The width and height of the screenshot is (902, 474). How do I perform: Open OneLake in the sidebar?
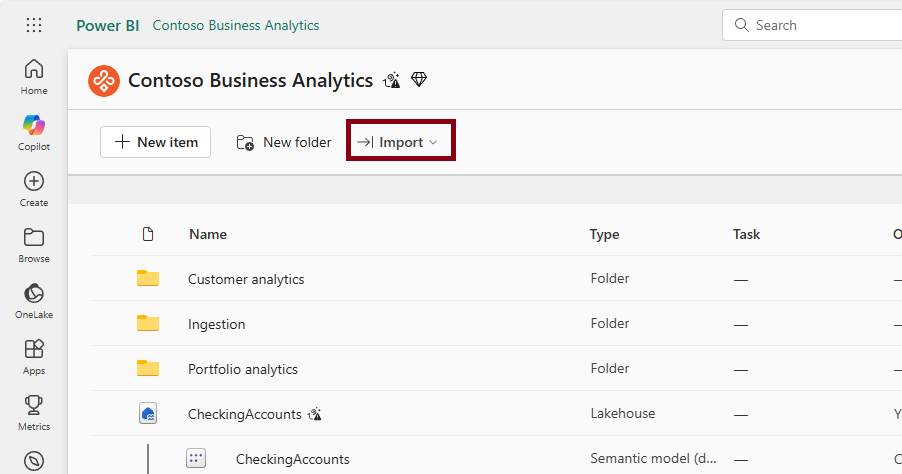pos(34,301)
